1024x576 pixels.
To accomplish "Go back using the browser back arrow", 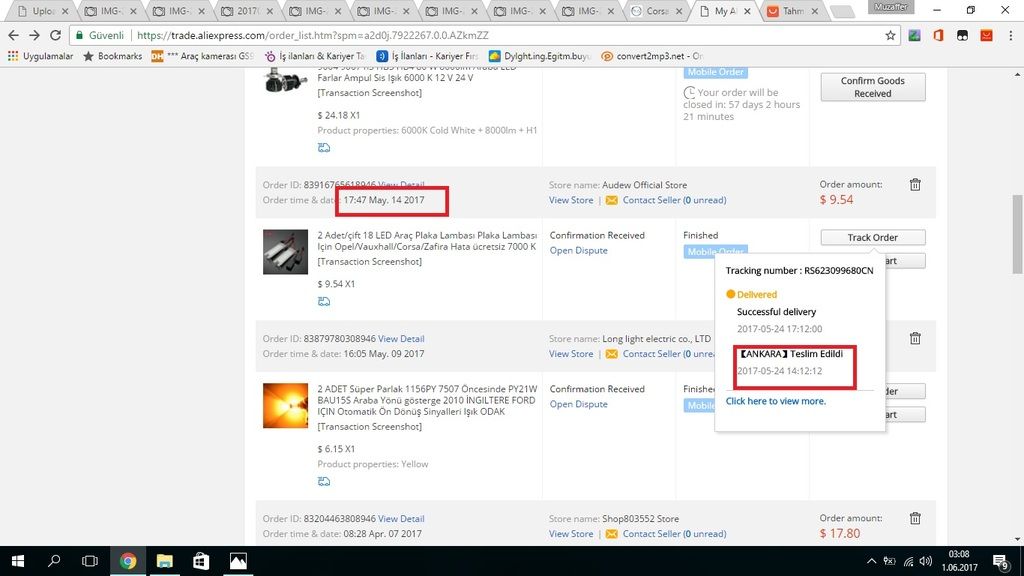I will point(14,35).
